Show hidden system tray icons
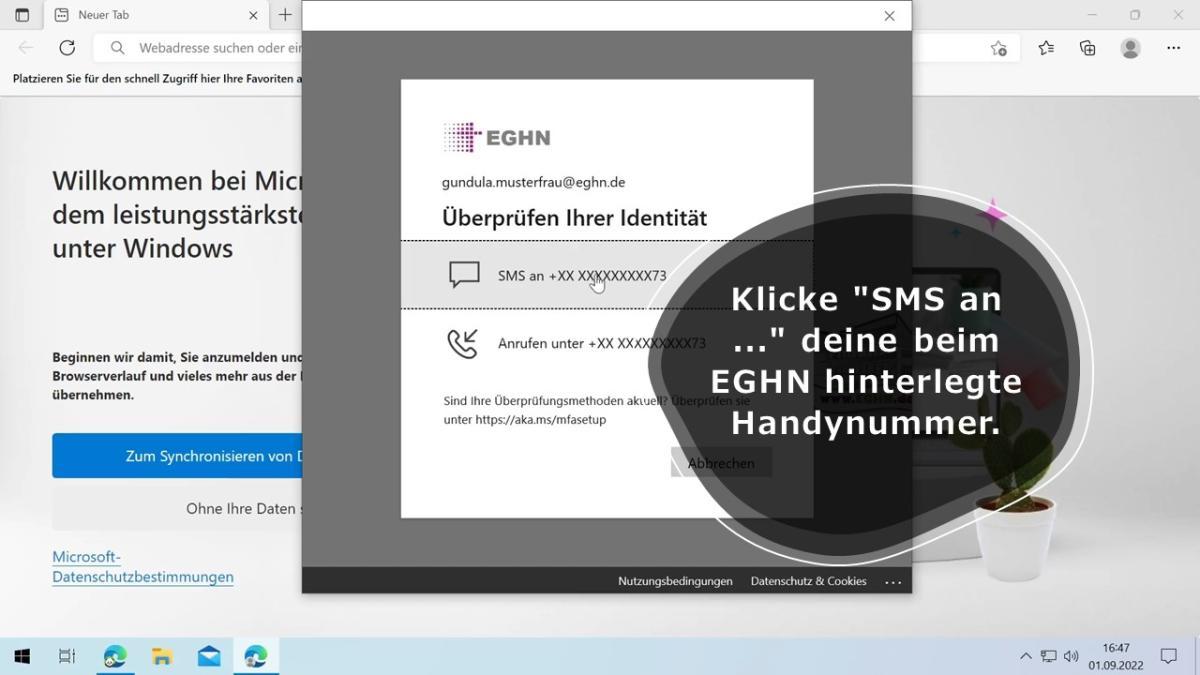The image size is (1200, 675). click(1025, 656)
